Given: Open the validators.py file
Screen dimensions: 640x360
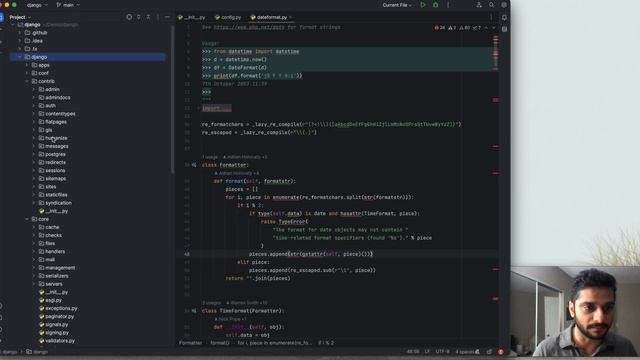Looking at the screenshot, I should [57, 340].
